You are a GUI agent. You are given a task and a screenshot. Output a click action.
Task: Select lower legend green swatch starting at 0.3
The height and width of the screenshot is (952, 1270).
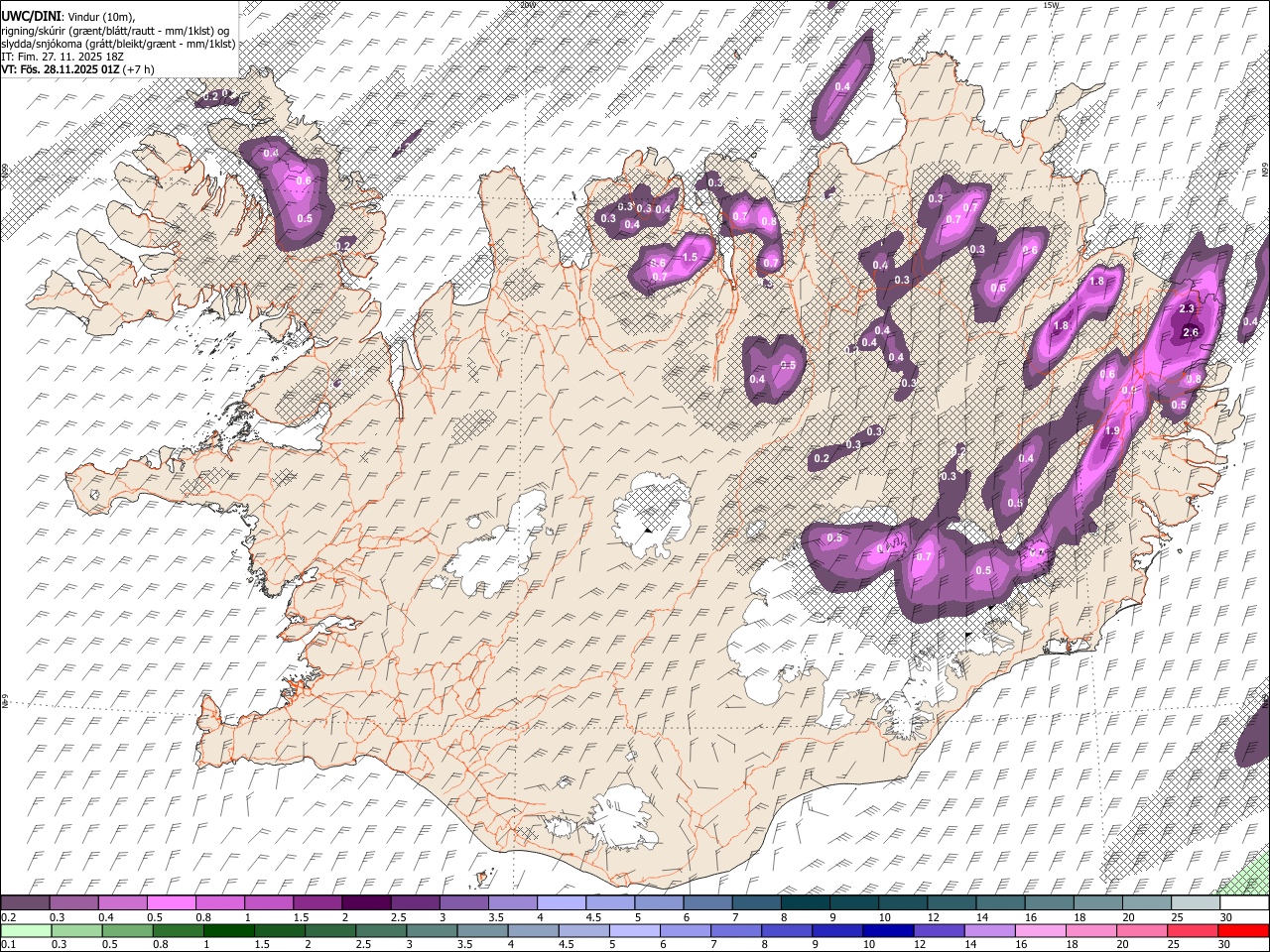(x=78, y=930)
